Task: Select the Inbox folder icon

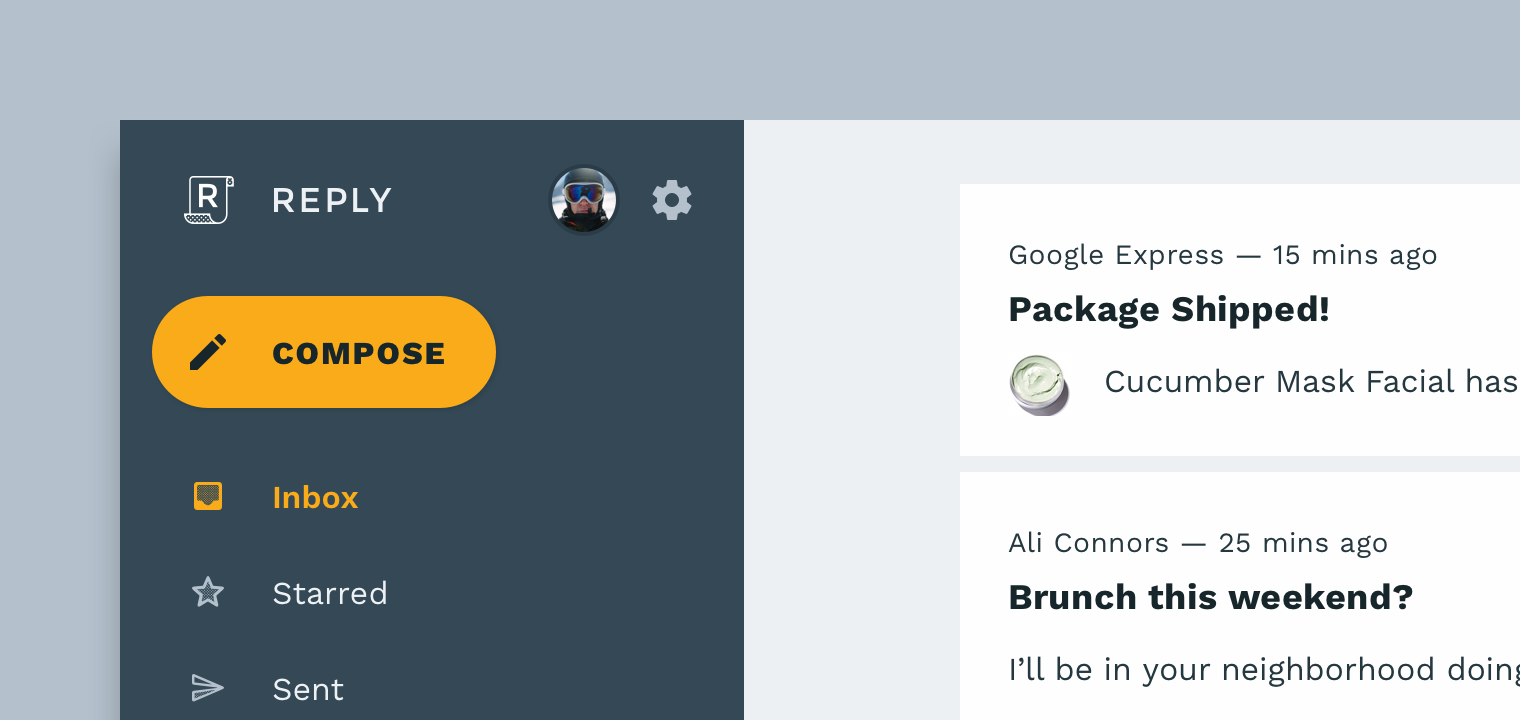Action: point(208,495)
